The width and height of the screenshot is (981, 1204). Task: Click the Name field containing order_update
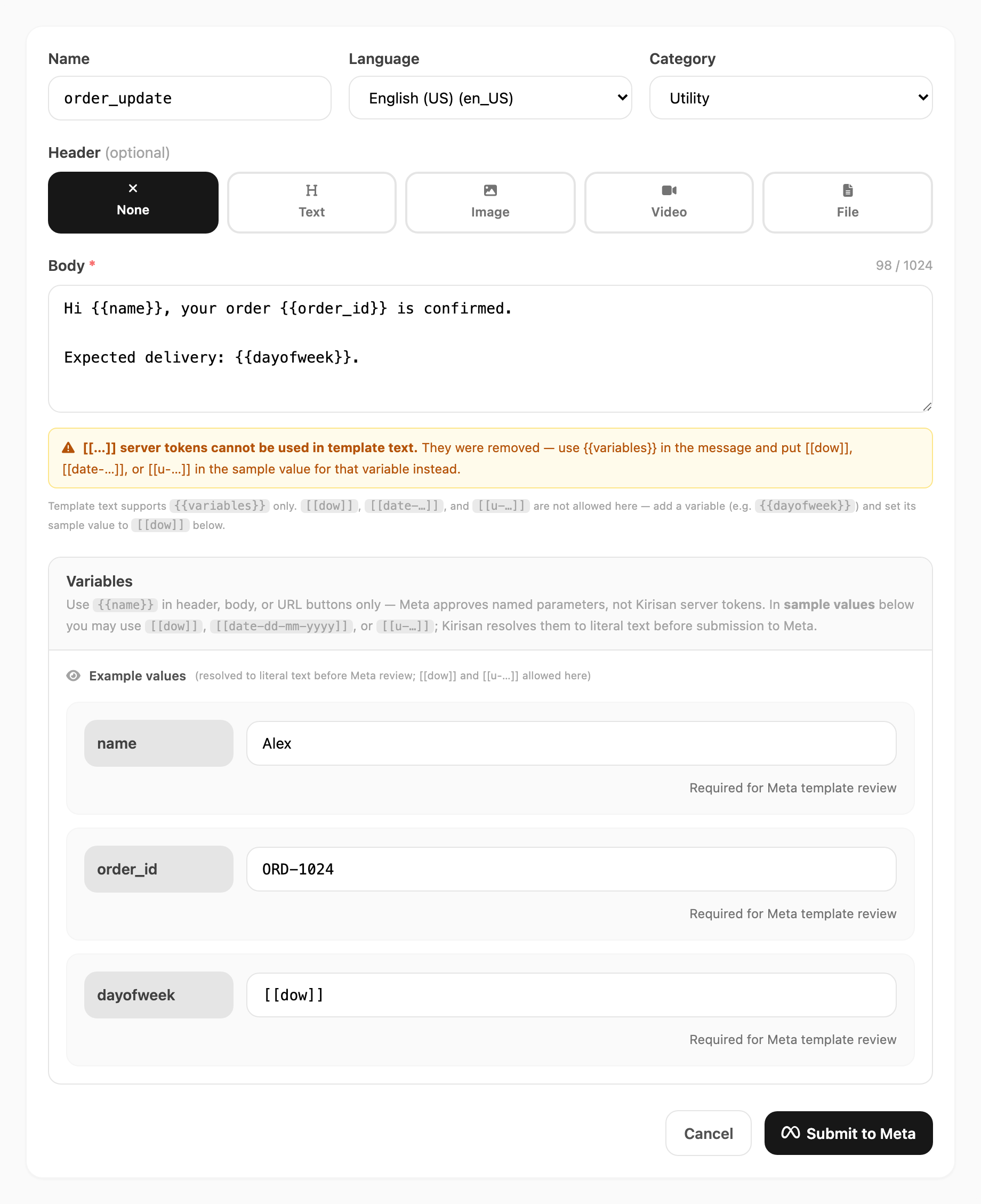pyautogui.click(x=189, y=98)
